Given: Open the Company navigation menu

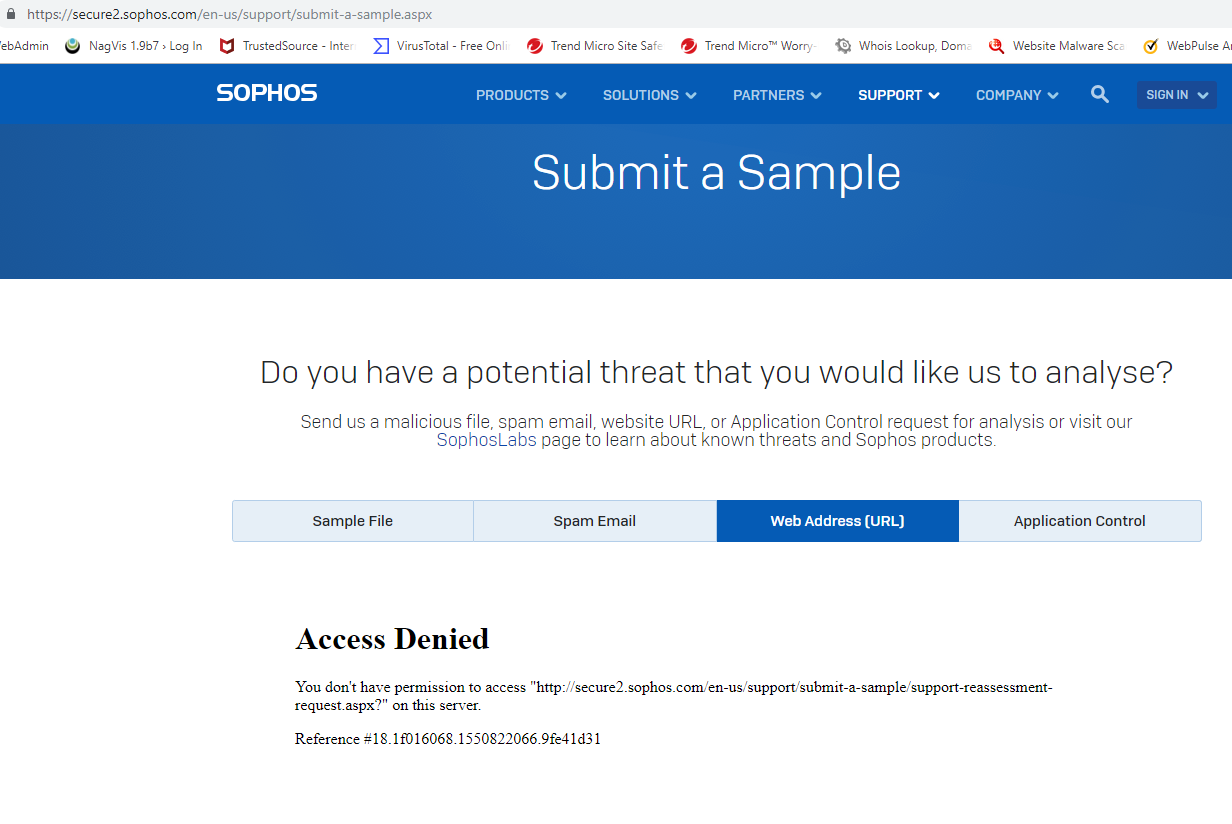Looking at the screenshot, I should point(1017,95).
